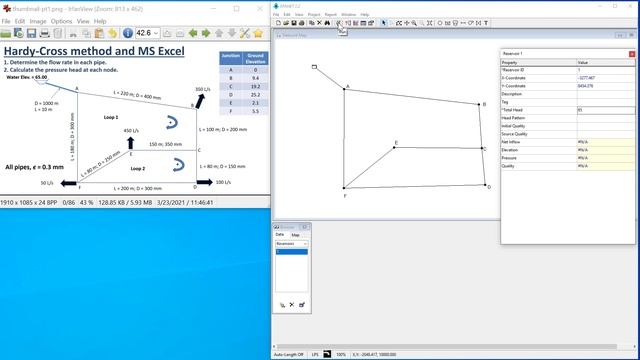The image size is (640, 360).
Task: Click the IrfanView Print icon
Action: [44, 33]
